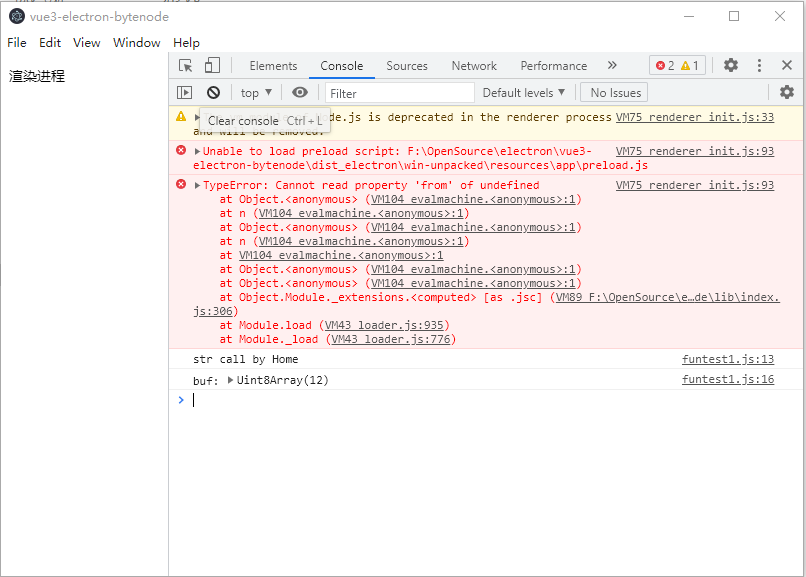Click the No Issues indicator button
Image resolution: width=806 pixels, height=577 pixels.
click(x=613, y=92)
